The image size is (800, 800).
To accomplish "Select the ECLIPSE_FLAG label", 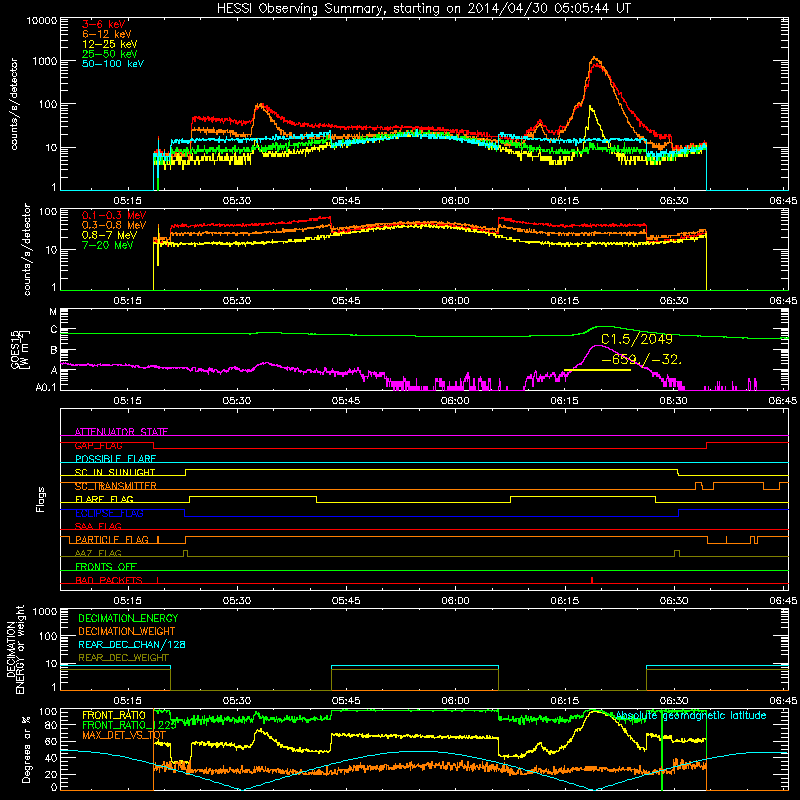I will 109,513.
